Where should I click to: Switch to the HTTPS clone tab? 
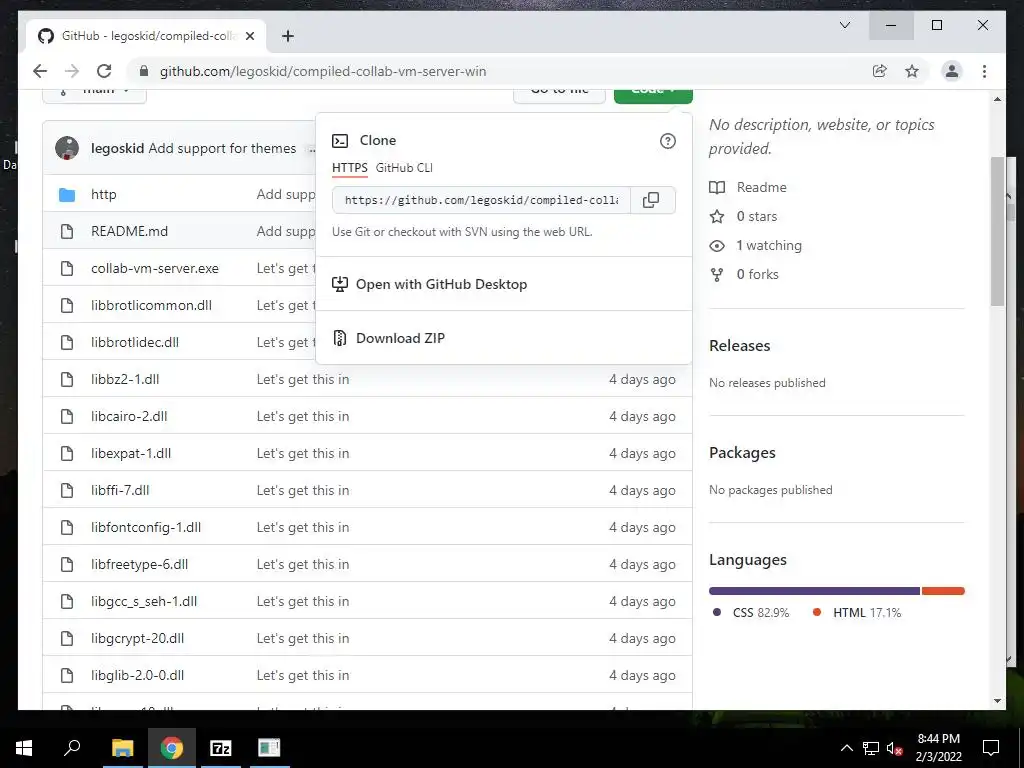coord(349,168)
